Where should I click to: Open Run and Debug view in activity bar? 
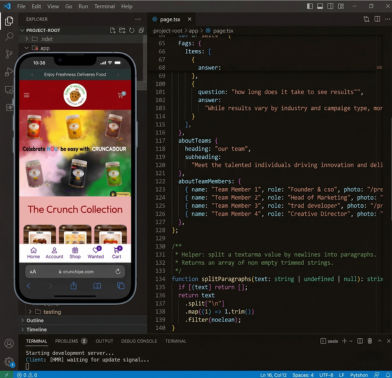[9, 72]
